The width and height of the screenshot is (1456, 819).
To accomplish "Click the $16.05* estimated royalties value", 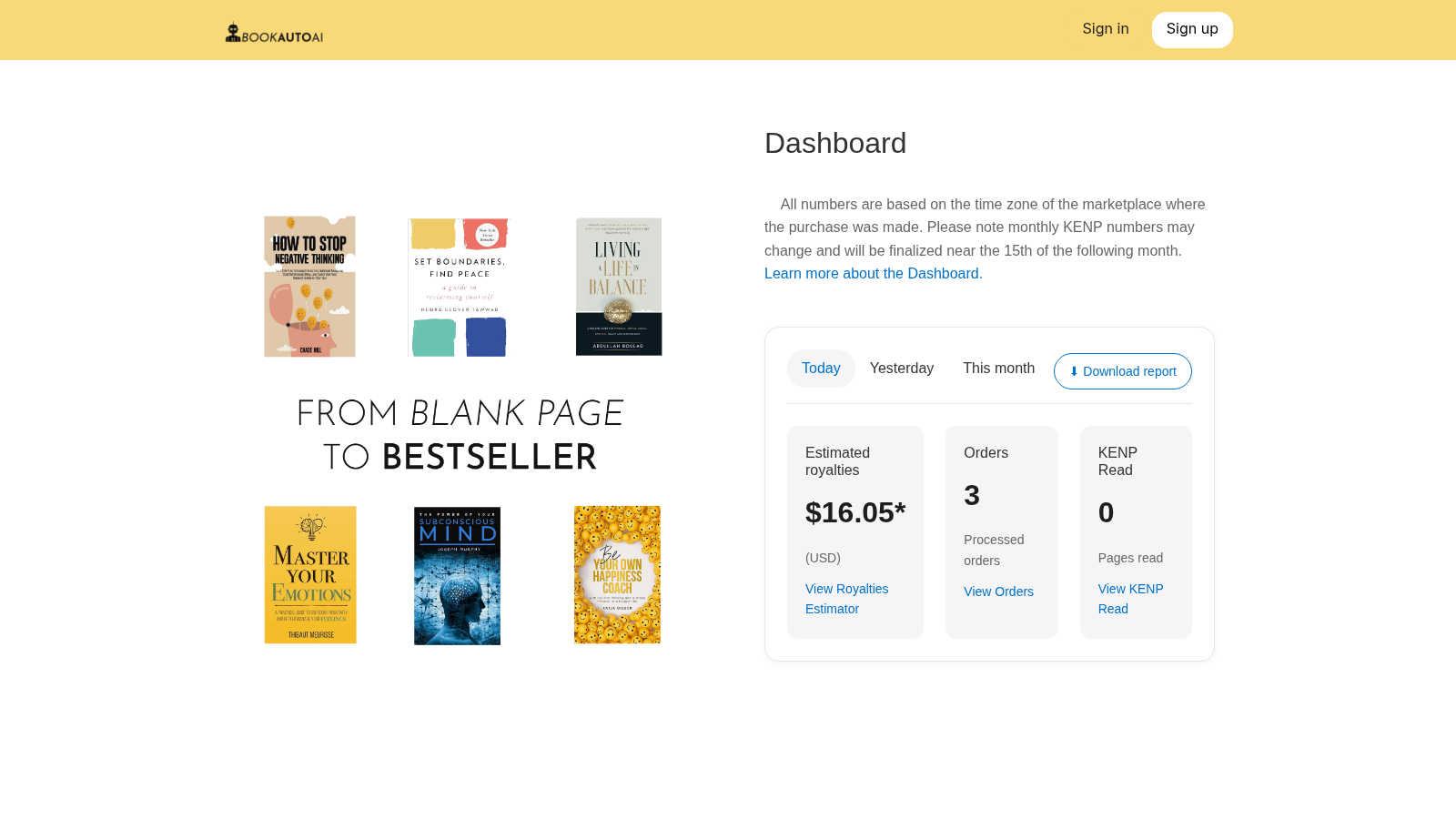I will 855,513.
